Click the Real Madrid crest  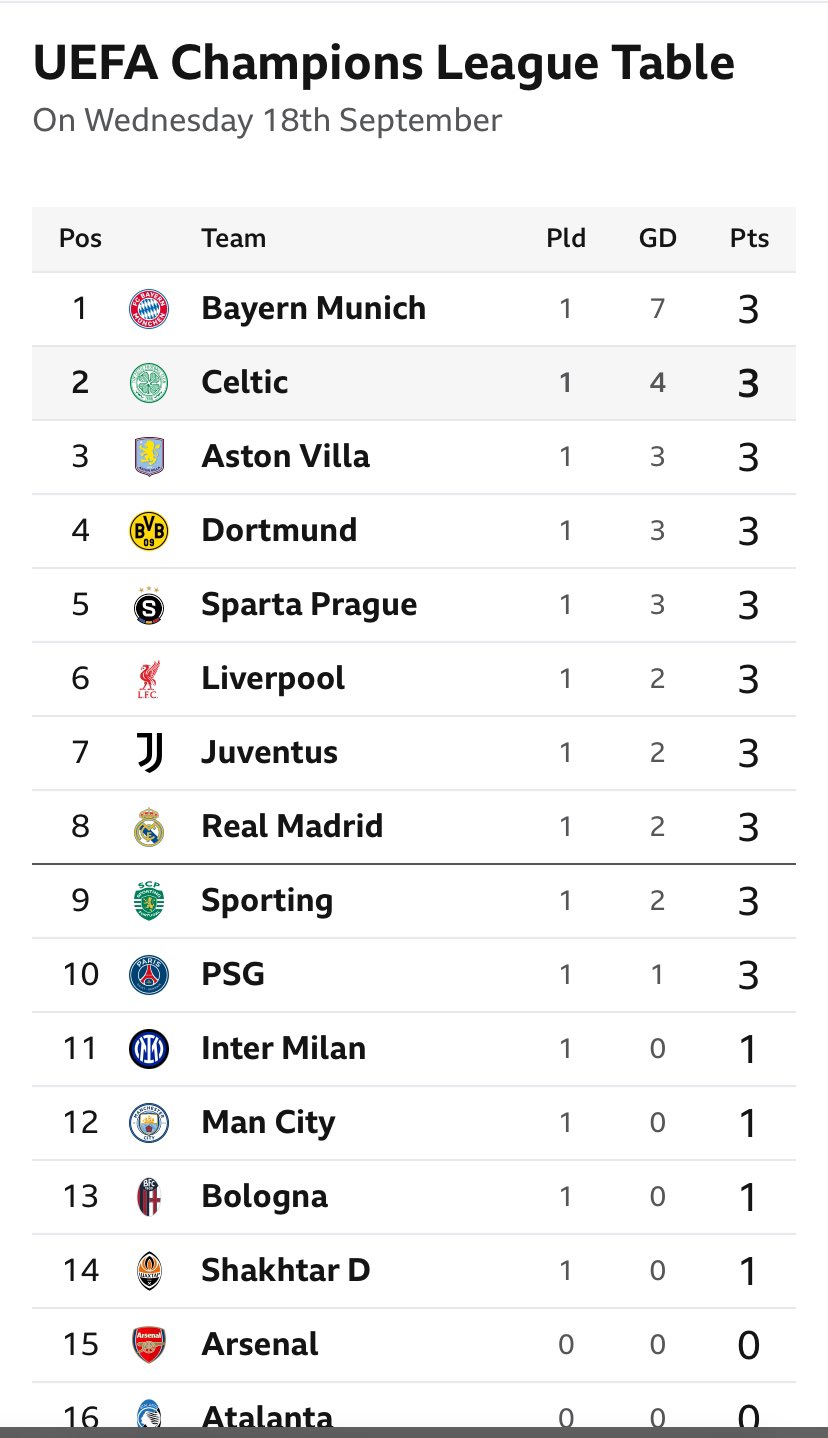149,827
